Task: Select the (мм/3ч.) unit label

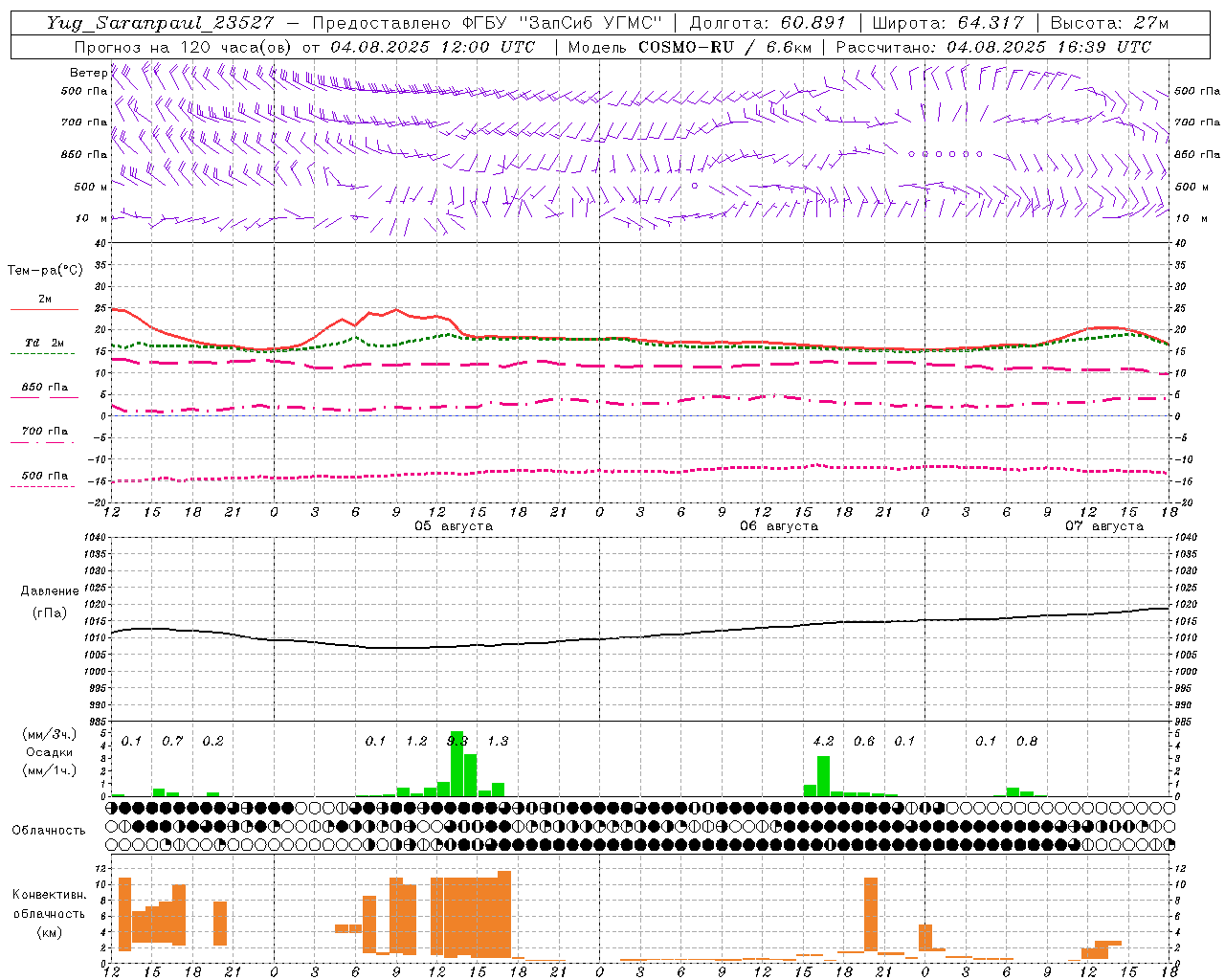Action: [50, 734]
